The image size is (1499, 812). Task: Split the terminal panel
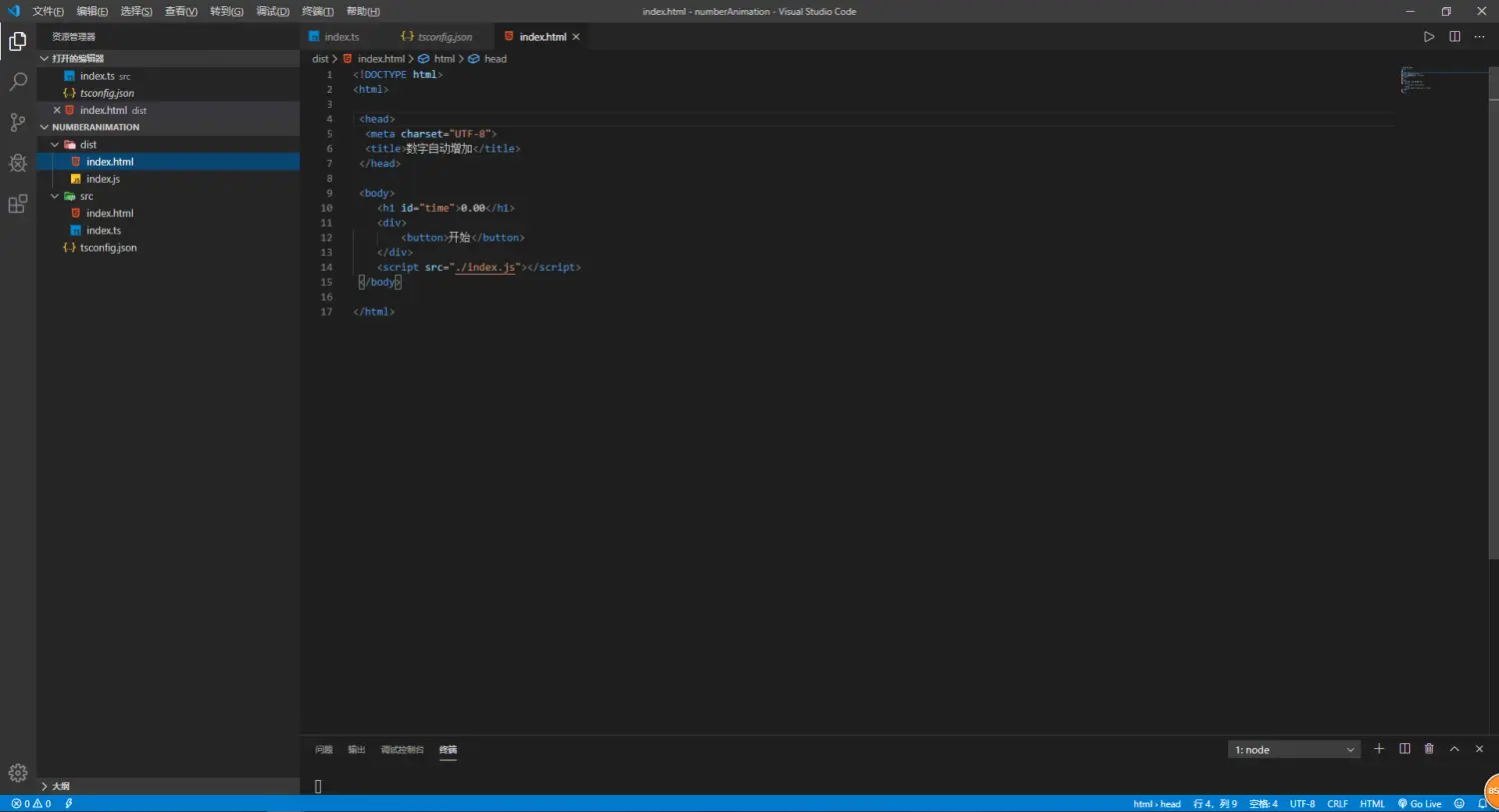click(1404, 749)
